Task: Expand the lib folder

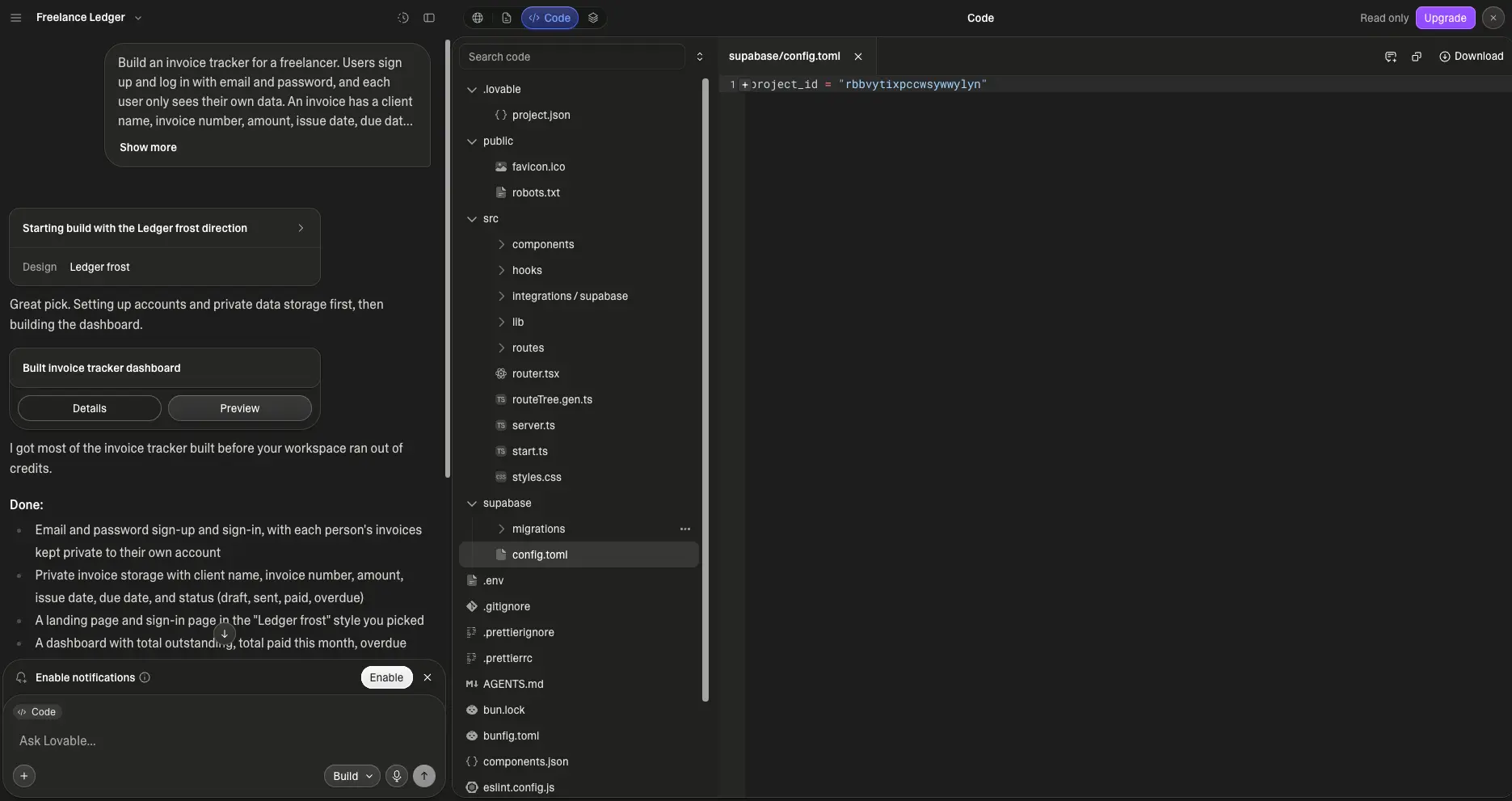Action: click(x=579, y=322)
